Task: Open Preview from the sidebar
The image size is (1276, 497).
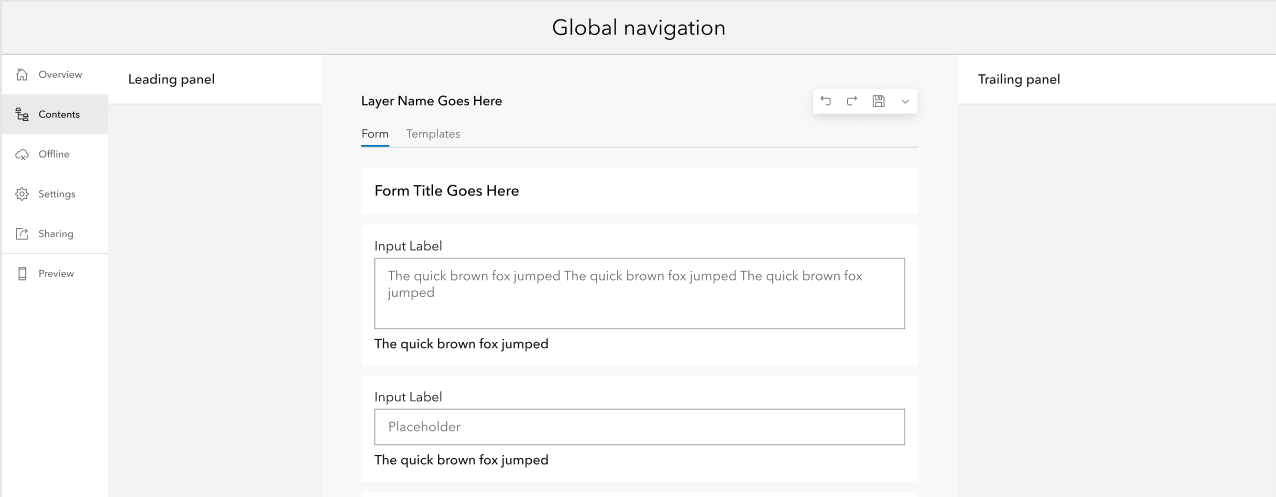Action: [x=55, y=274]
